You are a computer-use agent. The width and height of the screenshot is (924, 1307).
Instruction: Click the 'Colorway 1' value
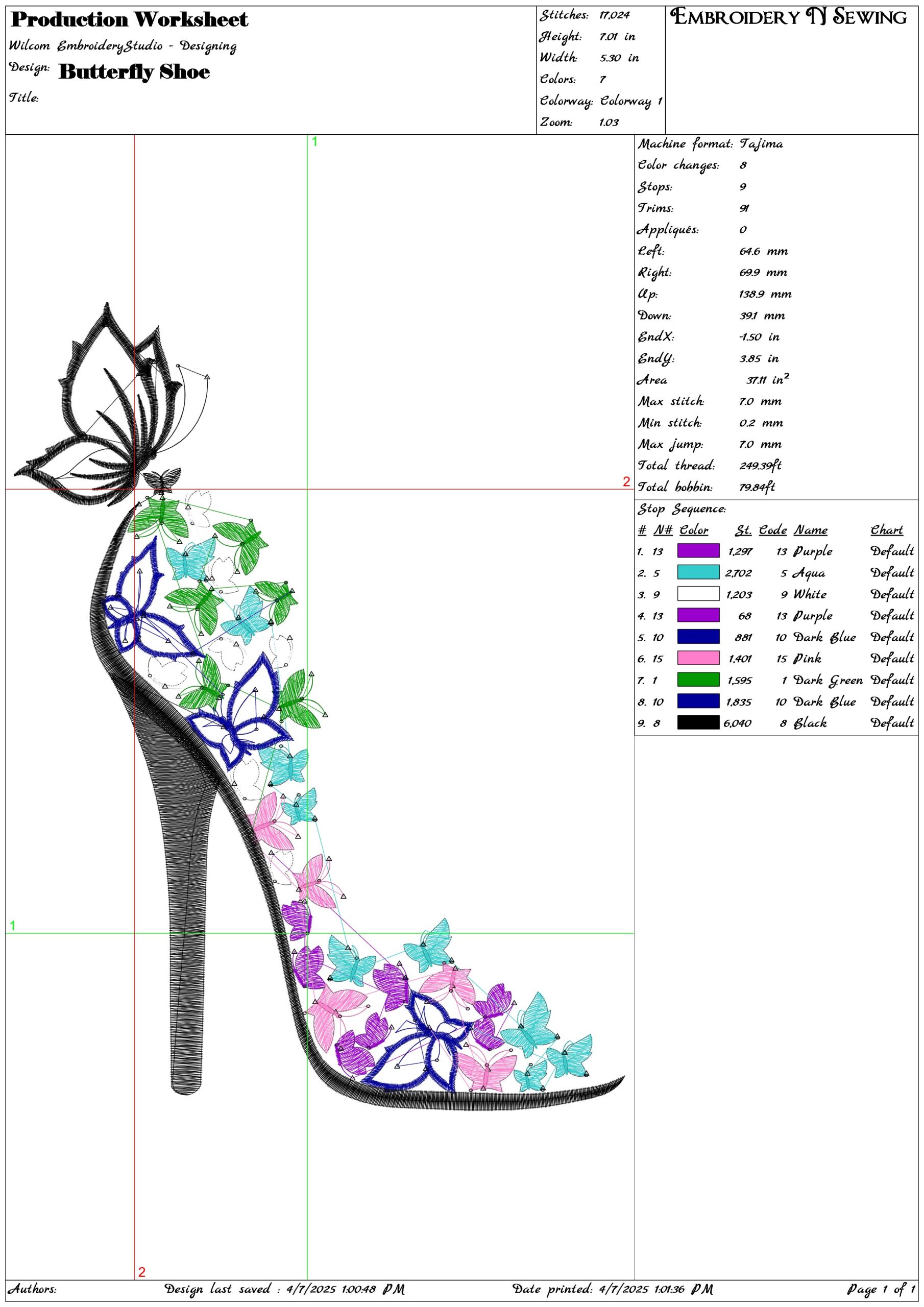click(x=631, y=101)
